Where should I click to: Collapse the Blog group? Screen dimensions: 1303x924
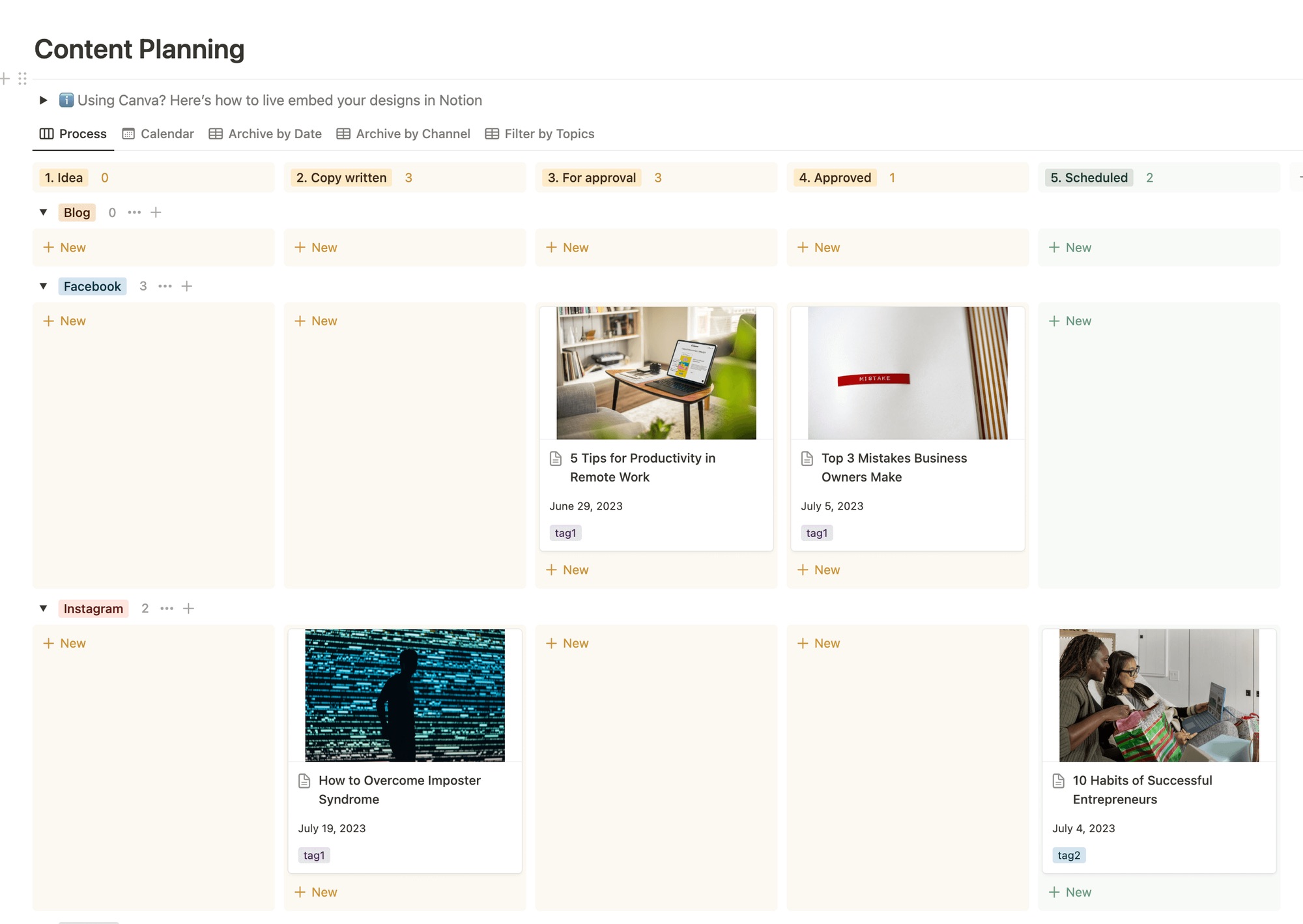click(44, 212)
